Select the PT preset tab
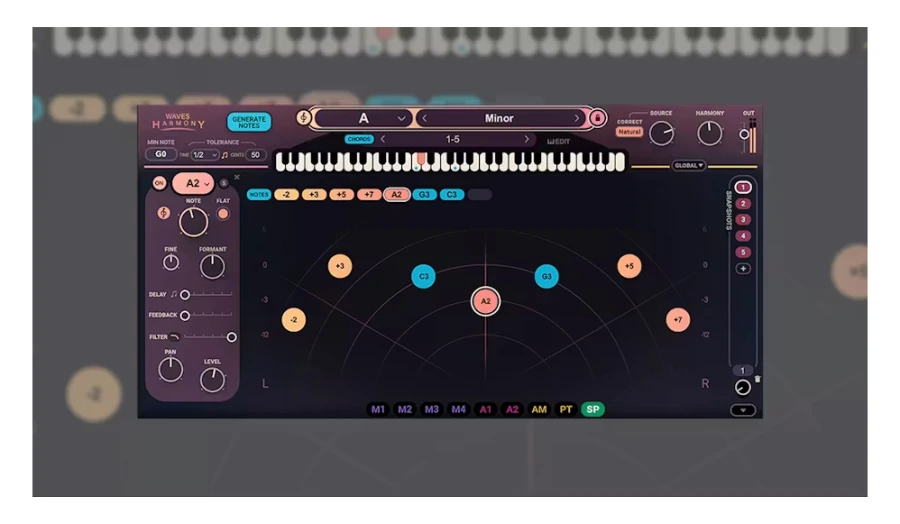This screenshot has height=524, width=900. pyautogui.click(x=566, y=409)
